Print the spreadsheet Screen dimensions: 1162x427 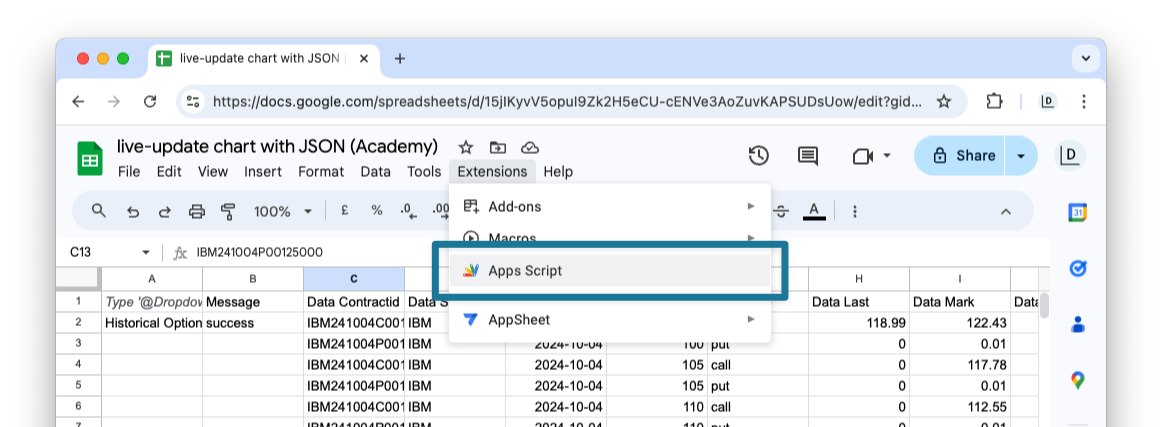(196, 211)
